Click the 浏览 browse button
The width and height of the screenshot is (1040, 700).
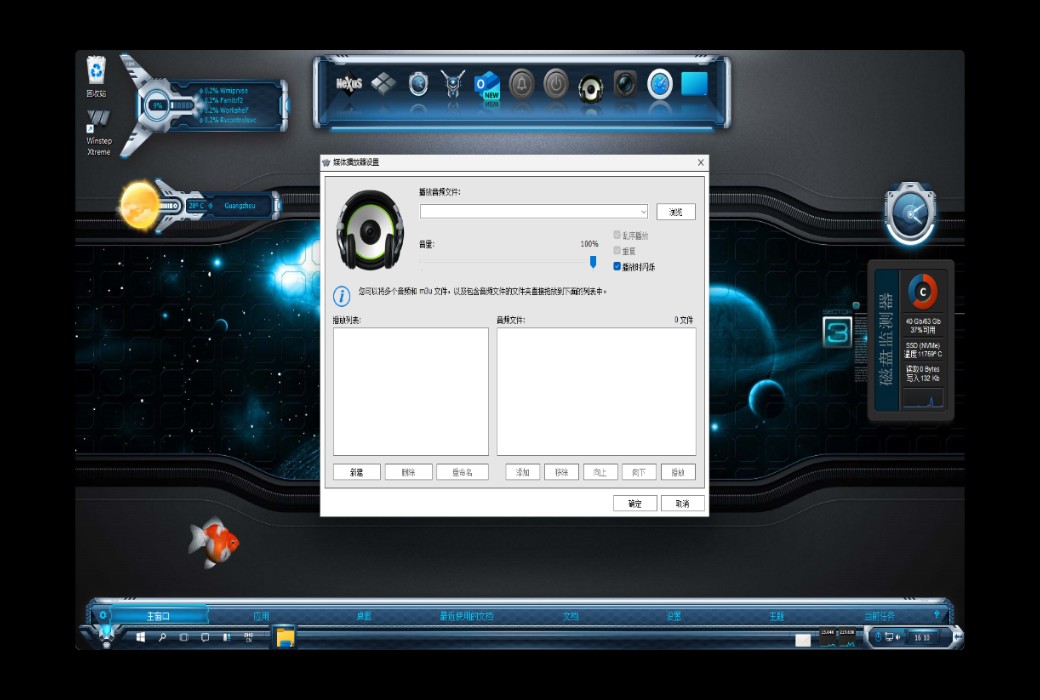pos(675,211)
